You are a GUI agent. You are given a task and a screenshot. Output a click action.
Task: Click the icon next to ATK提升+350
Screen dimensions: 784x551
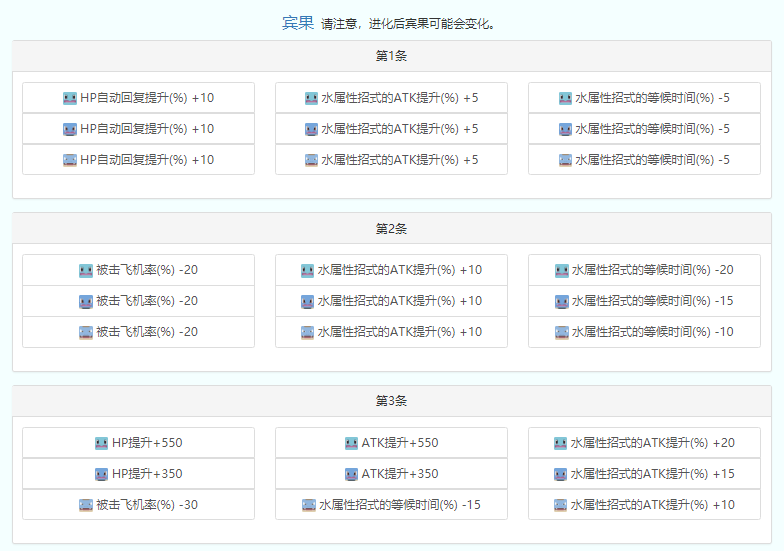coord(351,474)
